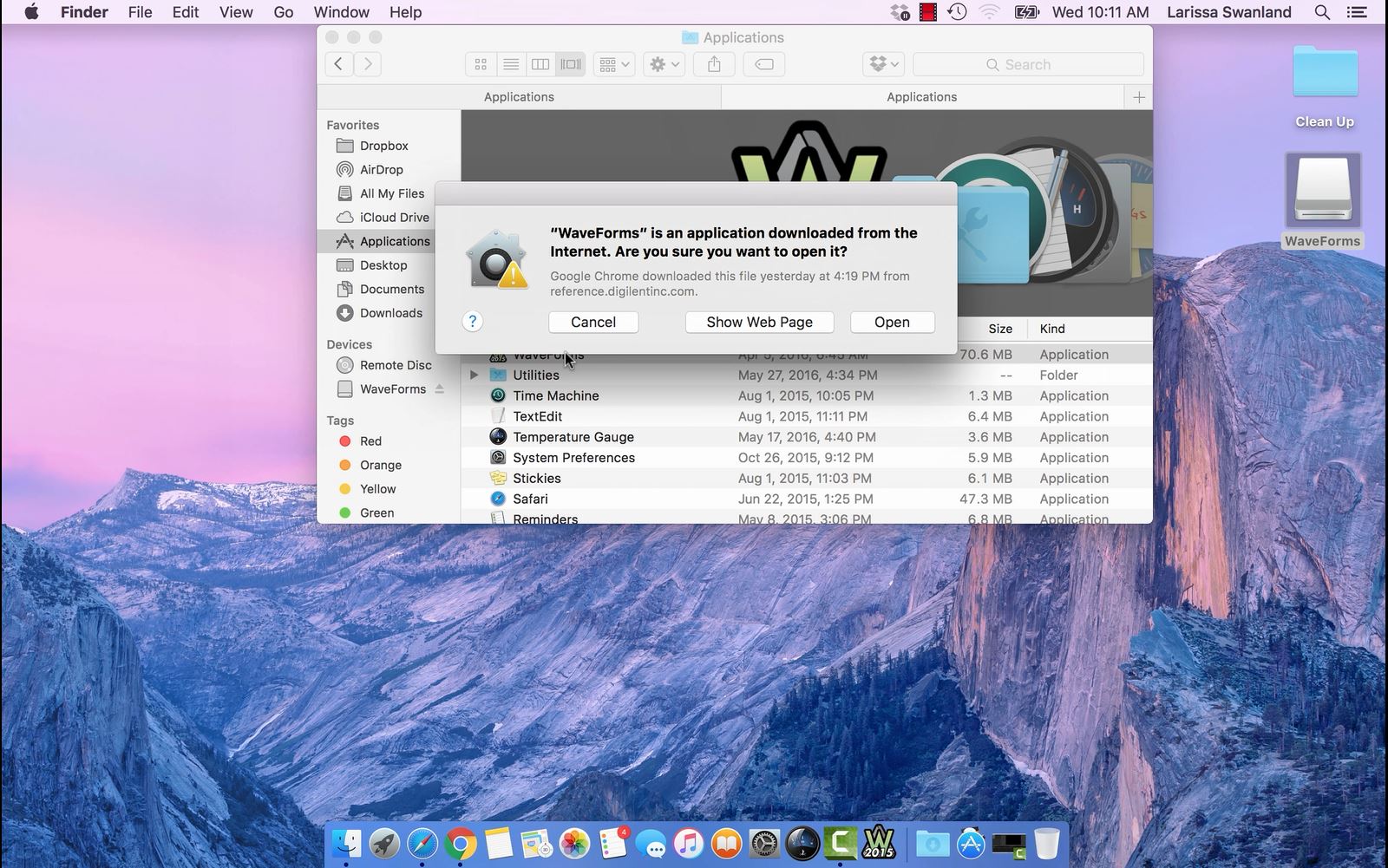Open the View menu
This screenshot has width=1388, height=868.
[x=236, y=12]
